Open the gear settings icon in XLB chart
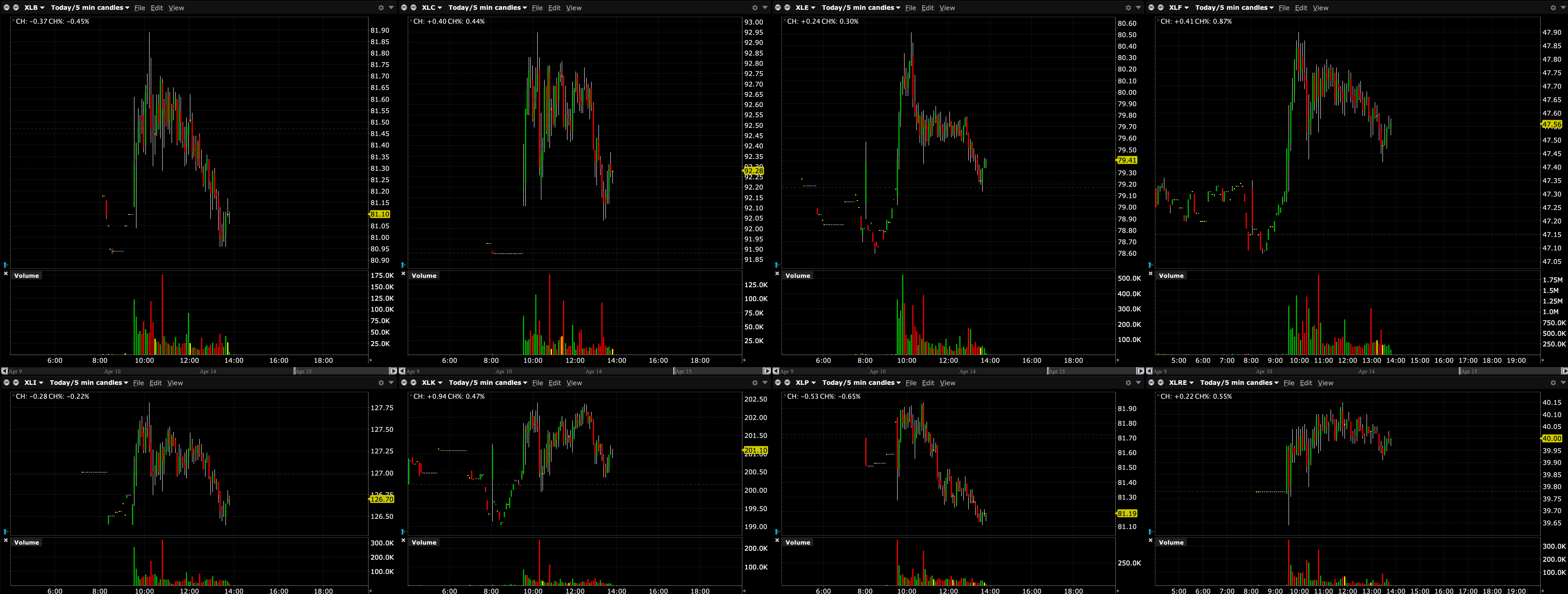The height and width of the screenshot is (594, 1568). 381,8
